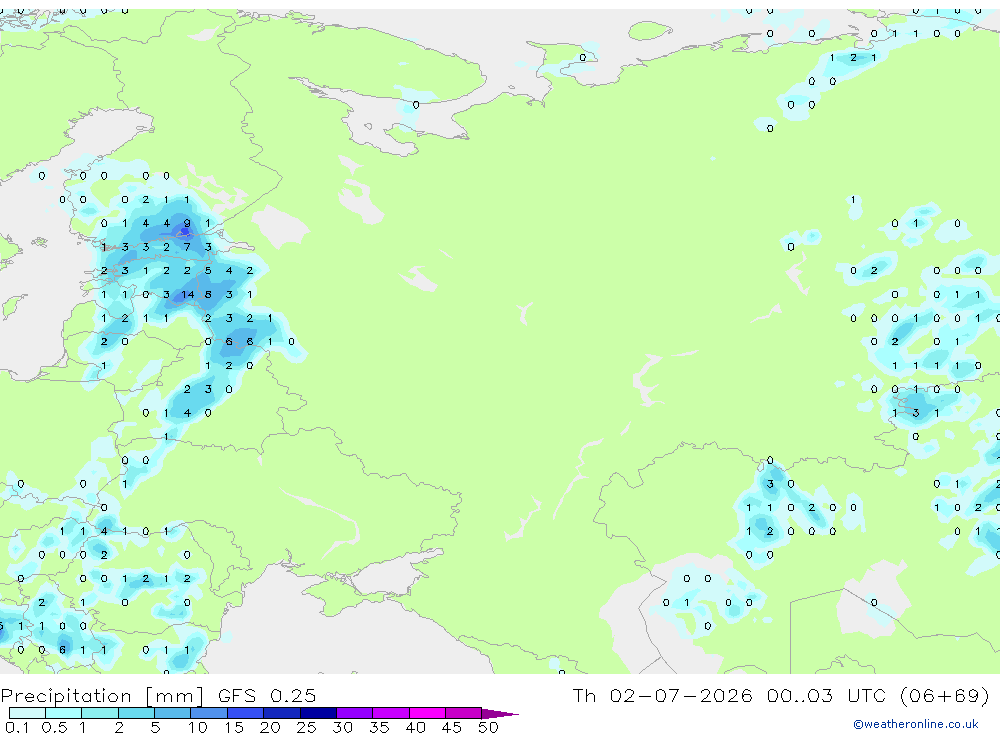Click the 40–45 mm magenta legend swatch
1000x733 pixels.
coord(427,713)
